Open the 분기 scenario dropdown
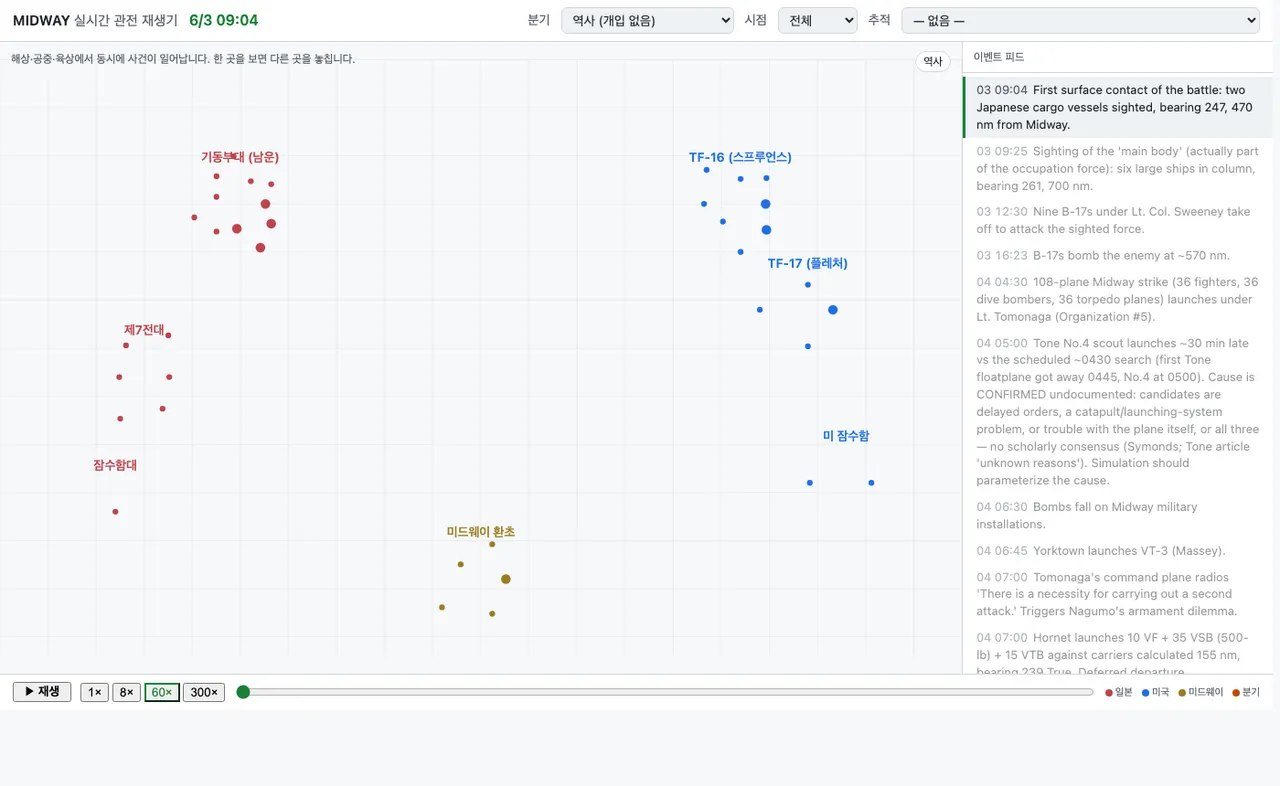This screenshot has width=1280, height=786. (647, 20)
